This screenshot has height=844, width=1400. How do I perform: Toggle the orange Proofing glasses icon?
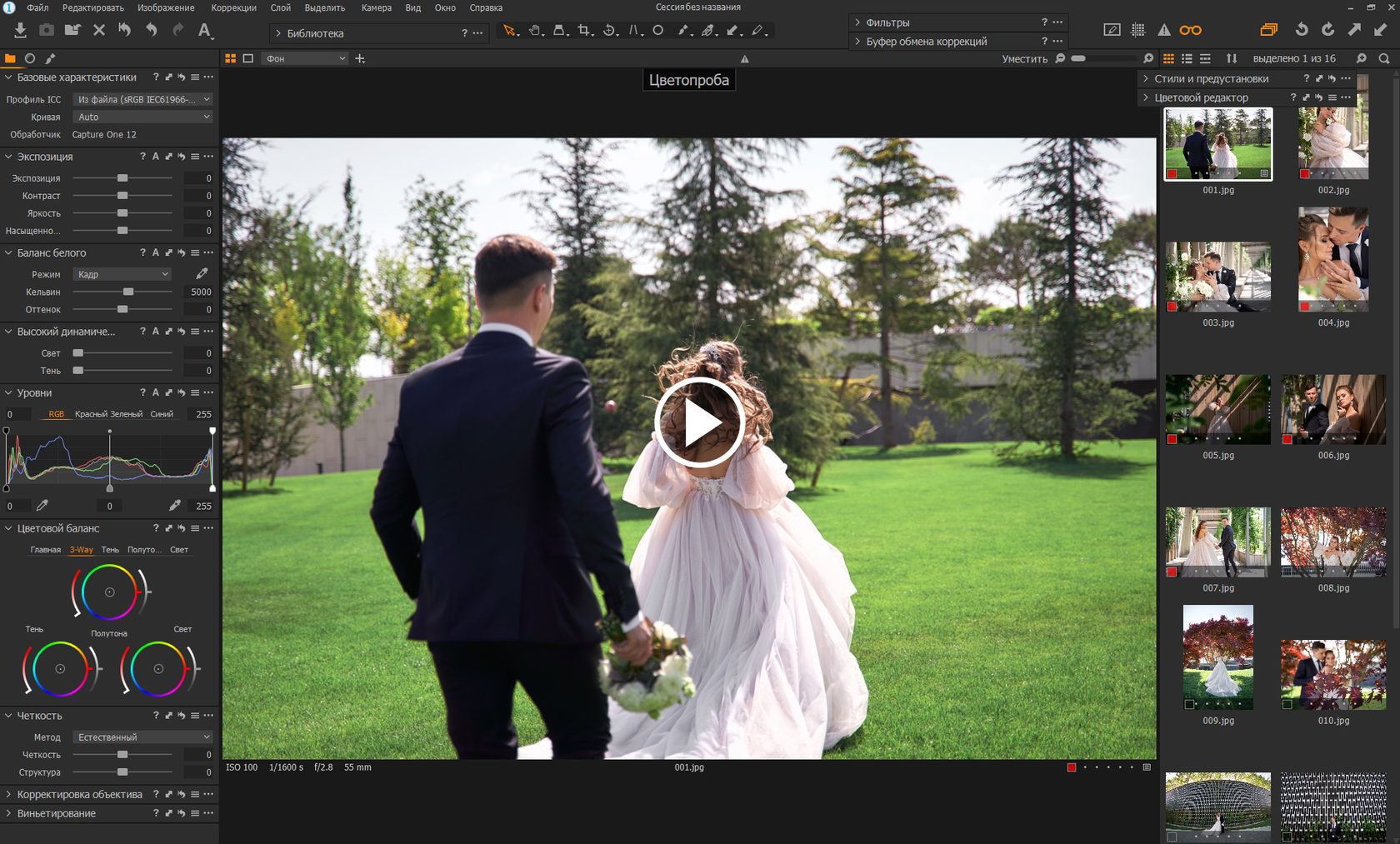coord(1191,30)
